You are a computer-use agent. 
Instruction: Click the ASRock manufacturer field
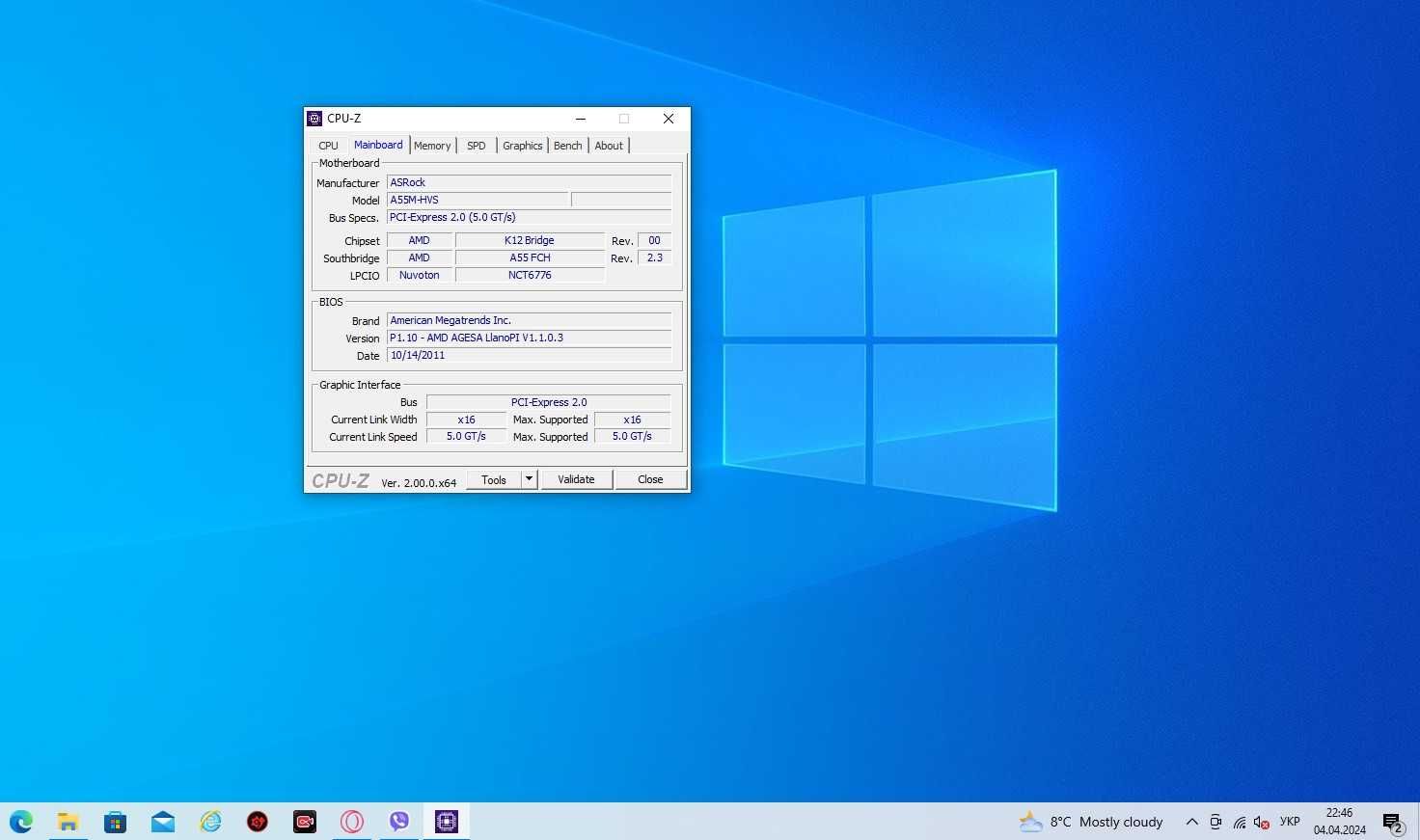529,182
